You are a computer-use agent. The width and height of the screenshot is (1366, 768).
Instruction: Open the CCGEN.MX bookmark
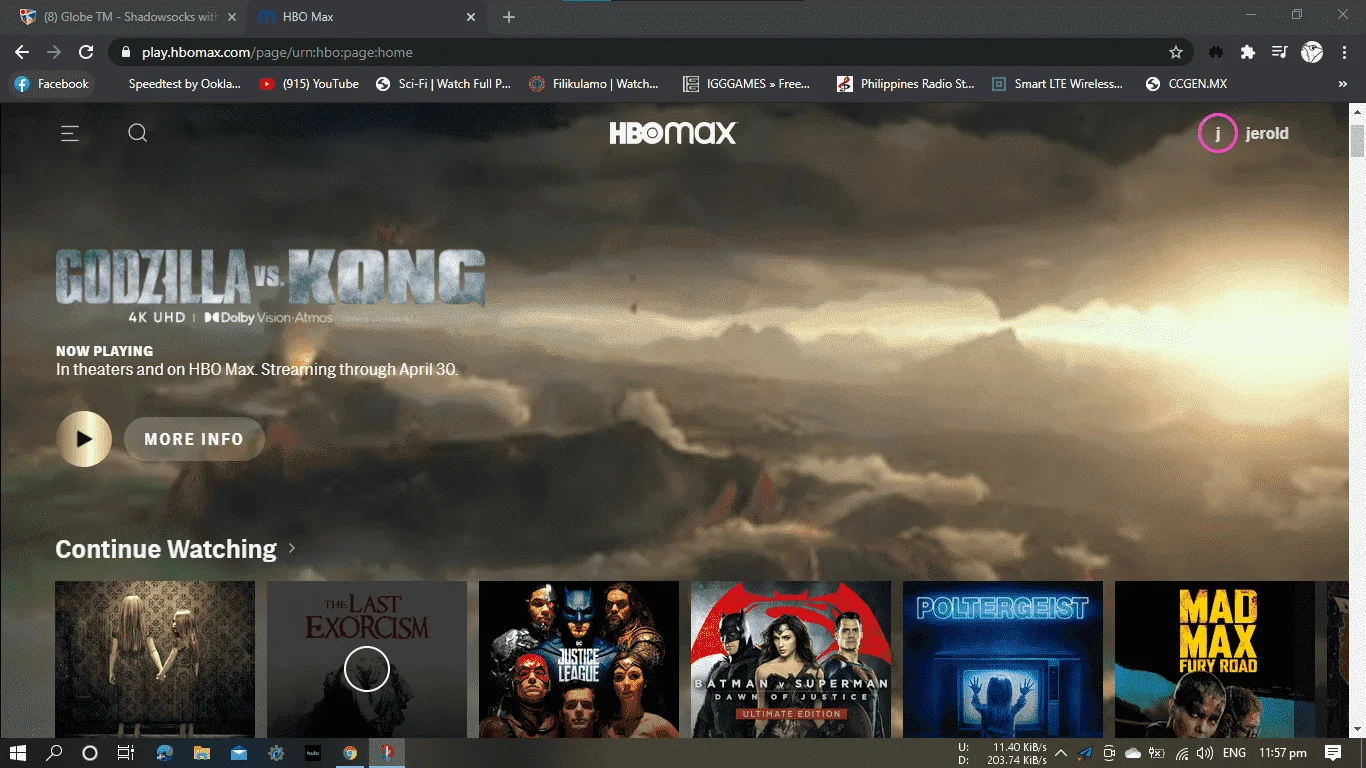tap(1187, 84)
